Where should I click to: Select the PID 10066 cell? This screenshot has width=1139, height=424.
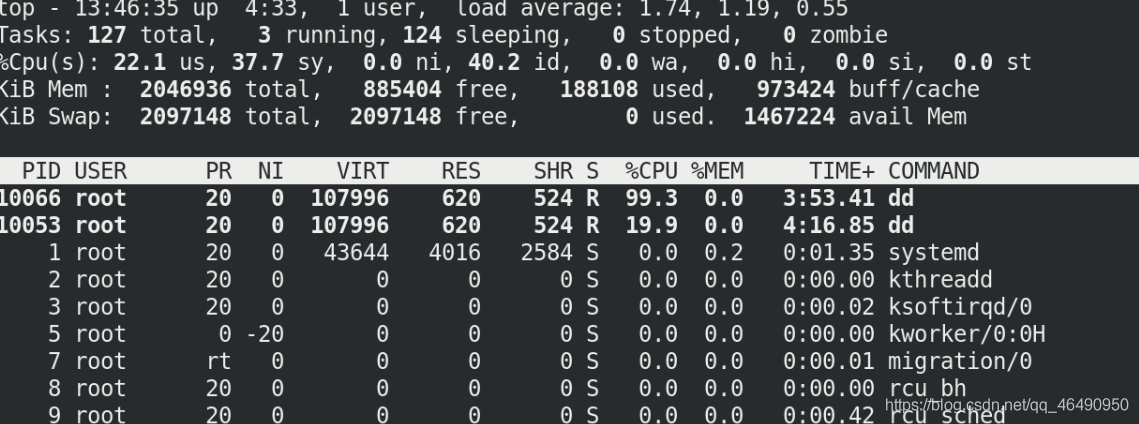31,198
